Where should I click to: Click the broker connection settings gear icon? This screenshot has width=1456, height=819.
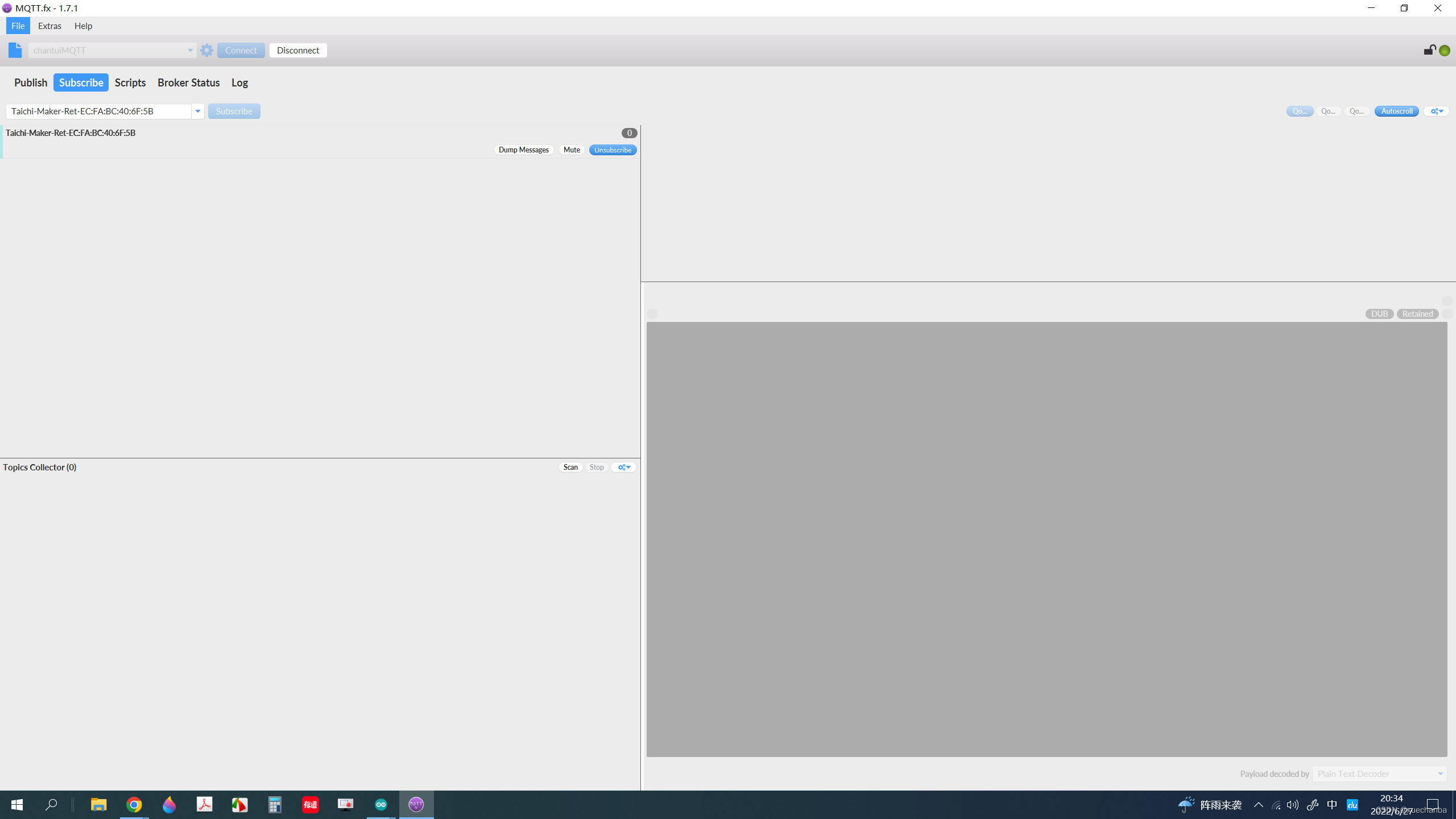tap(206, 50)
